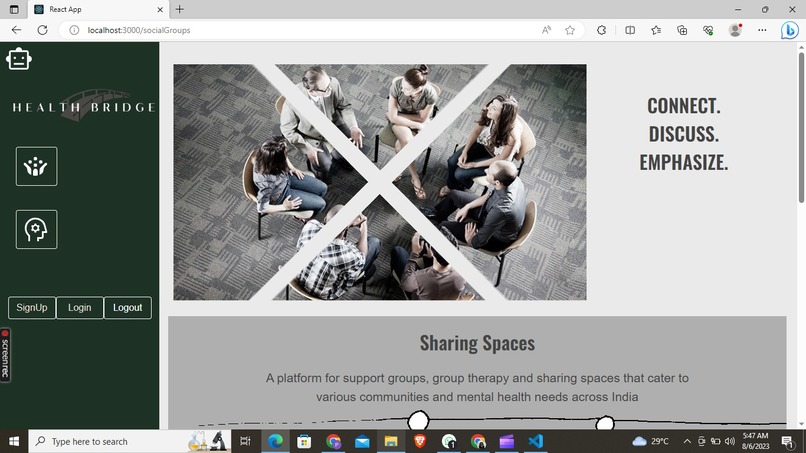Show hidden system tray icons chevron

pyautogui.click(x=687, y=441)
